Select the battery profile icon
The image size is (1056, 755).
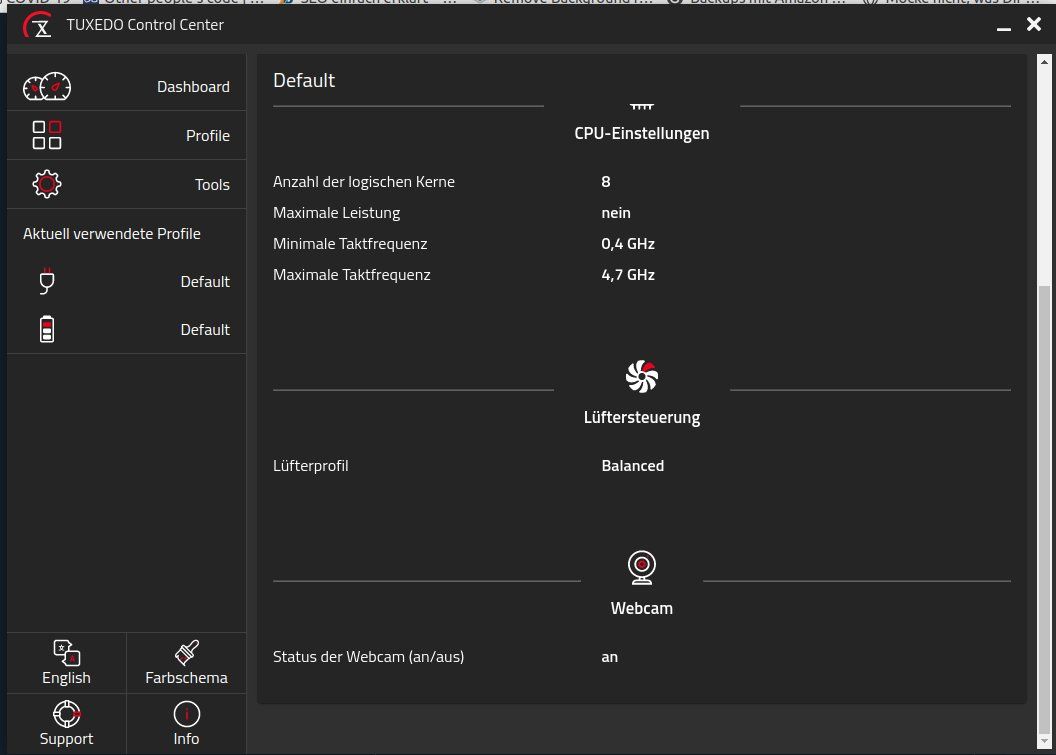point(46,329)
